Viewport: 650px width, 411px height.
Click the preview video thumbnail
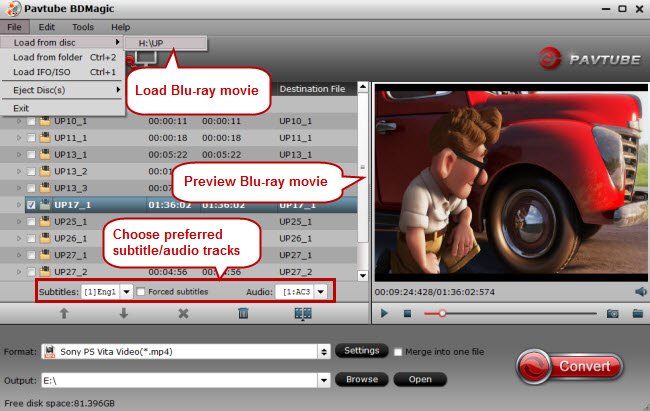pos(511,182)
